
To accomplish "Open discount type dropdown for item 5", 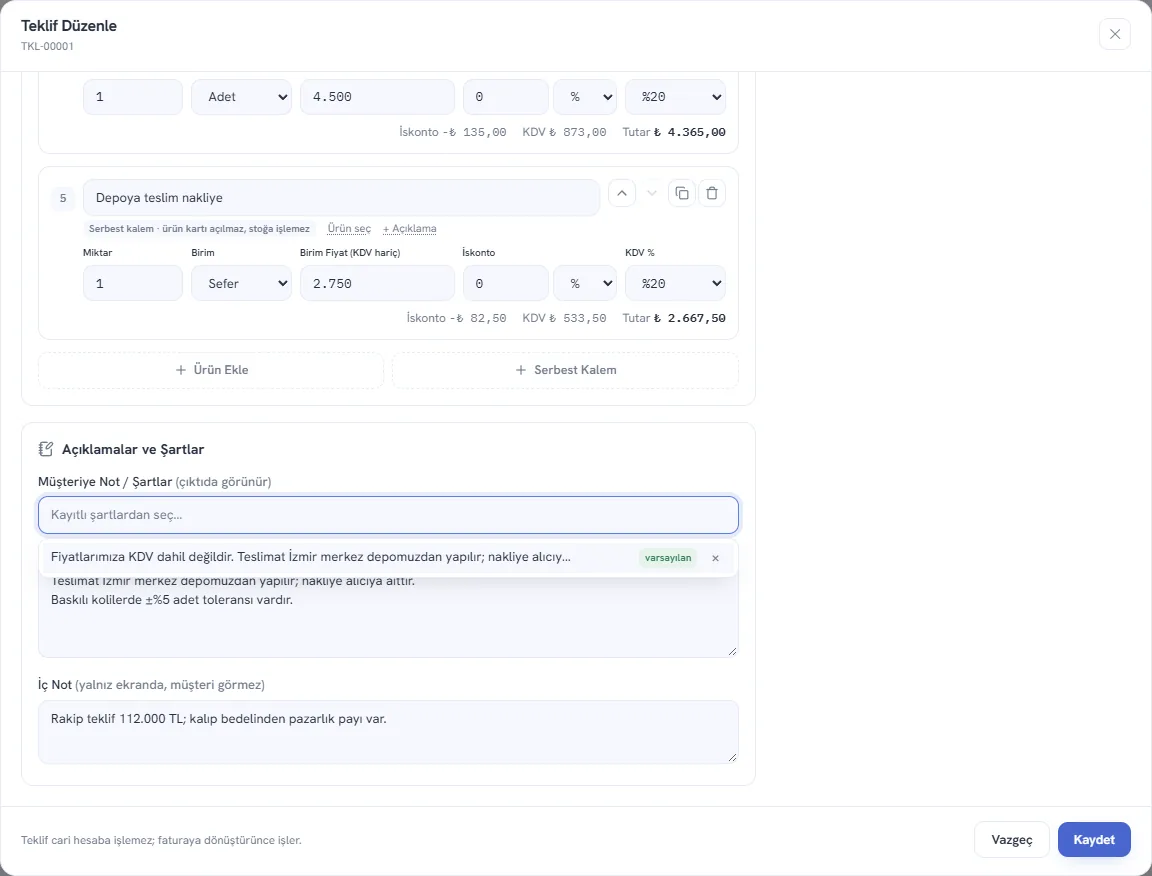I will pyautogui.click(x=586, y=284).
